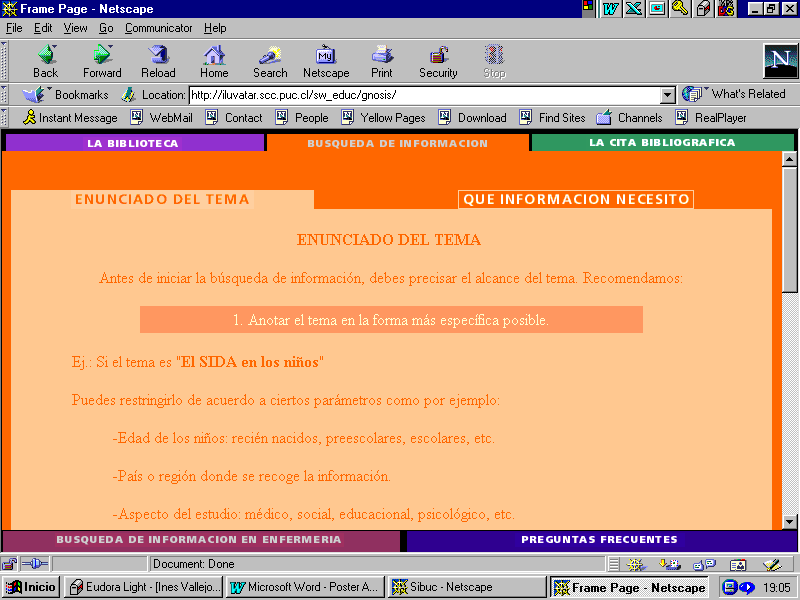Open LA CITA BIBLIOGRAFICA tab
This screenshot has height=600, width=800.
661,143
